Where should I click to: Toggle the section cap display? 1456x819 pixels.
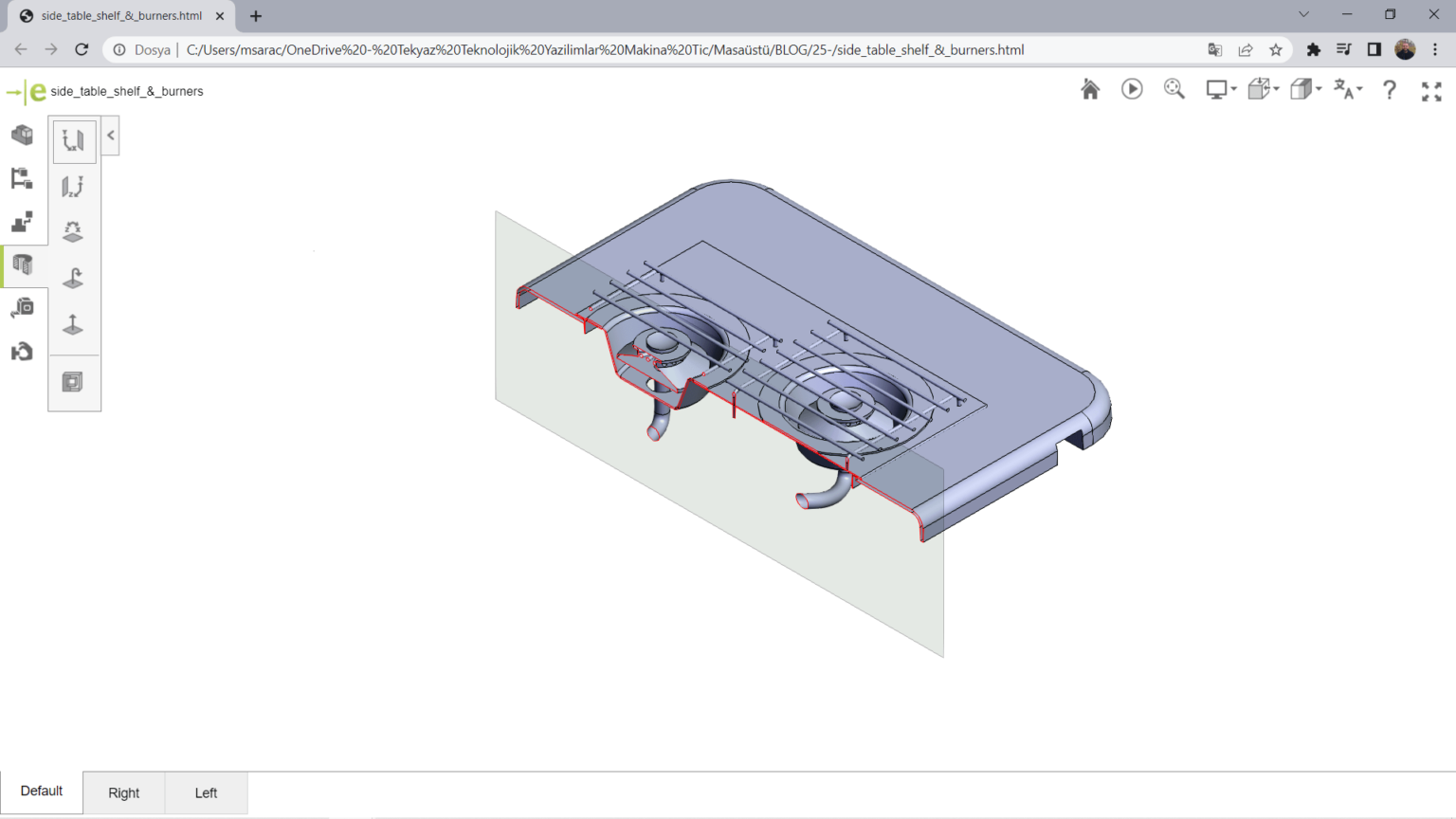coord(73,381)
